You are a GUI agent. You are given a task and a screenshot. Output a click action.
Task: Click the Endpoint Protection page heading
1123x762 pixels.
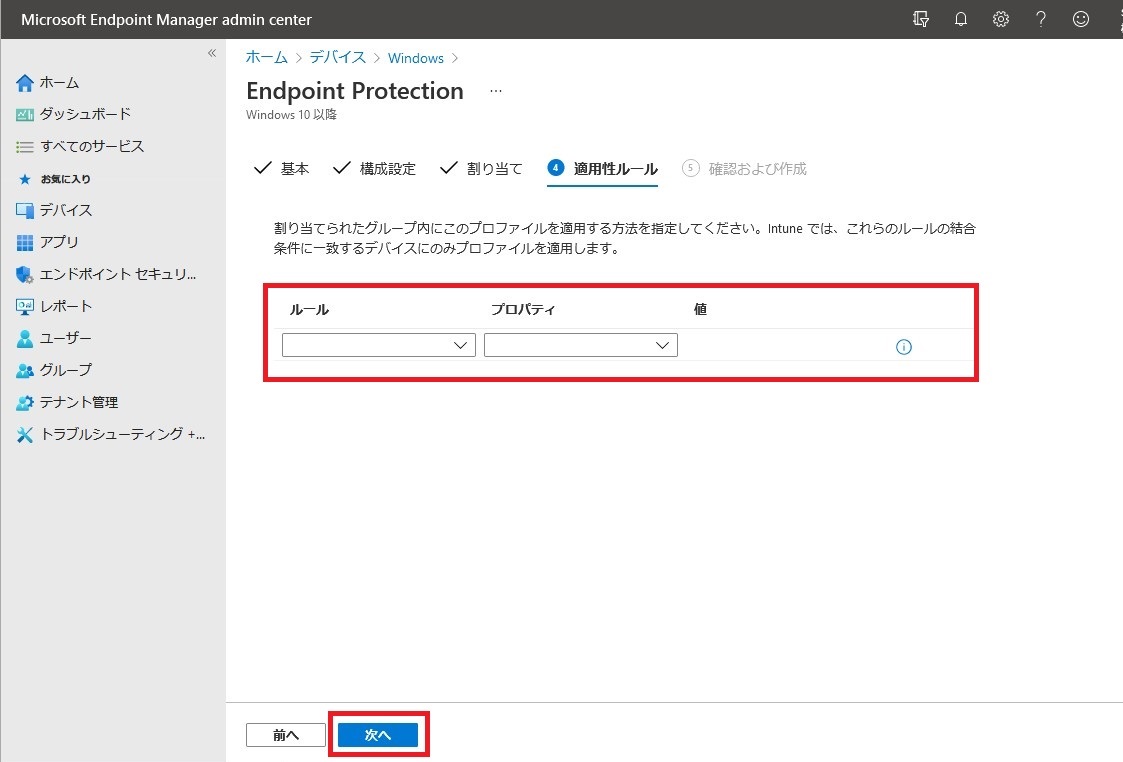click(x=355, y=91)
